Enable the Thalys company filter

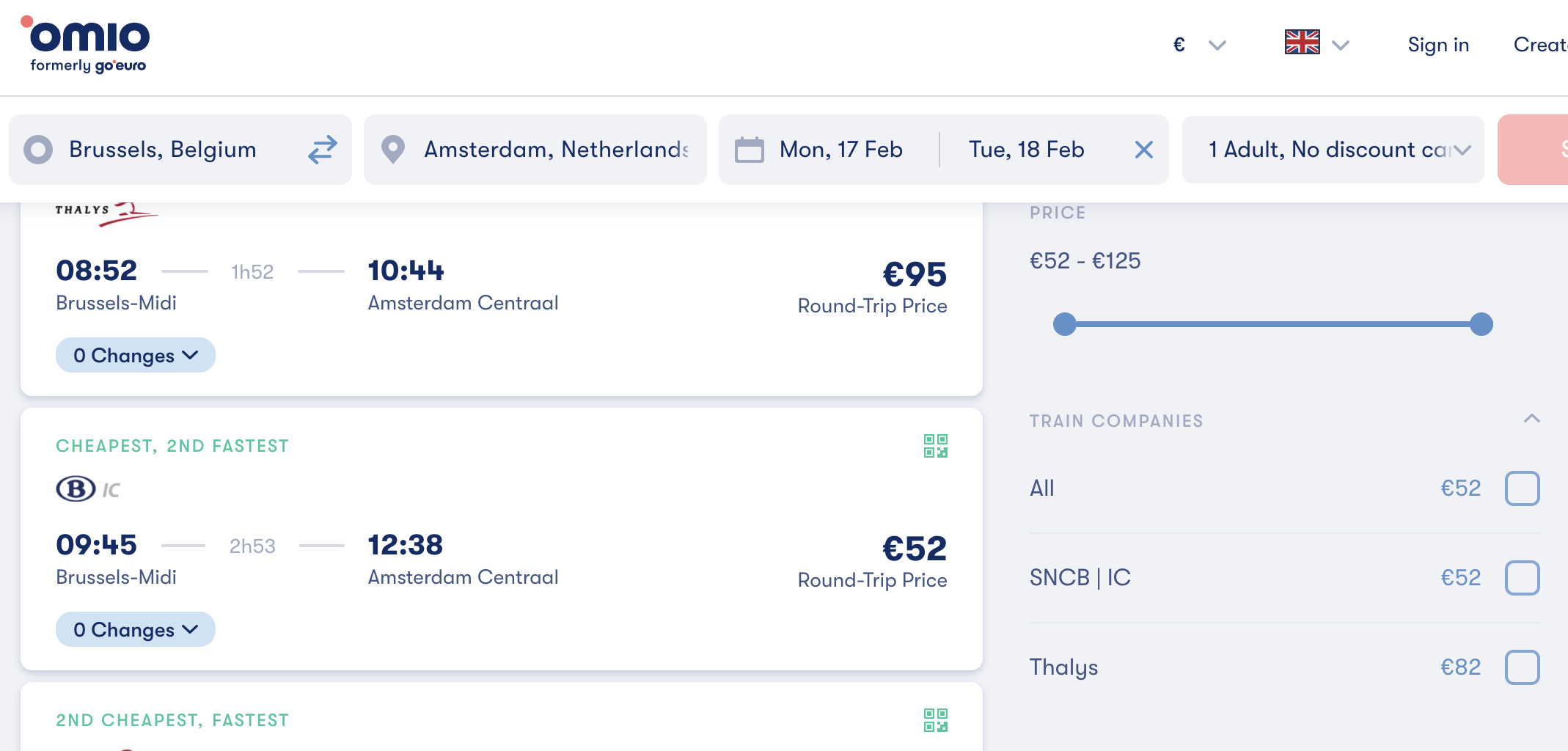coord(1522,667)
